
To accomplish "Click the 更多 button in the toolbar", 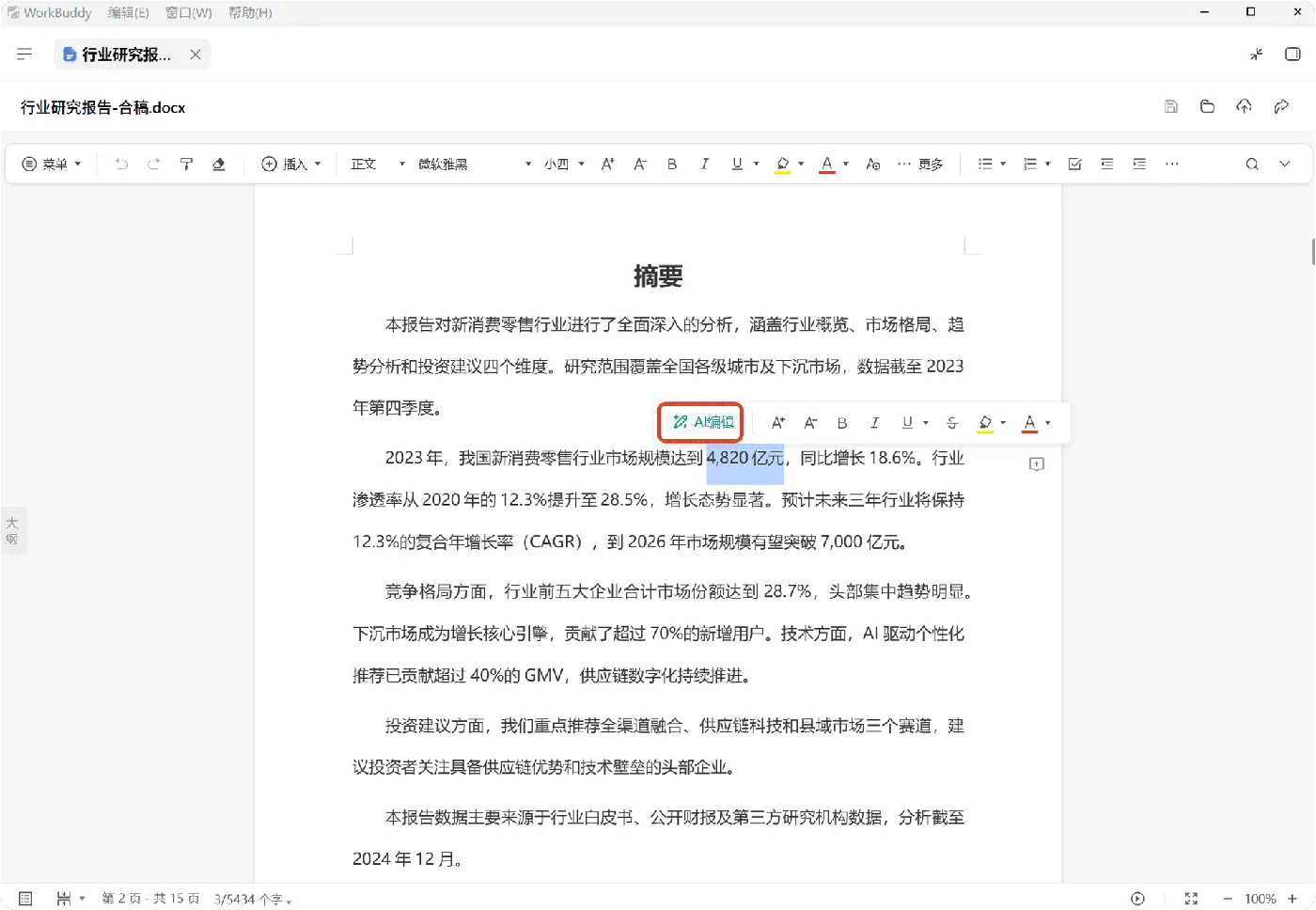I will click(x=920, y=165).
